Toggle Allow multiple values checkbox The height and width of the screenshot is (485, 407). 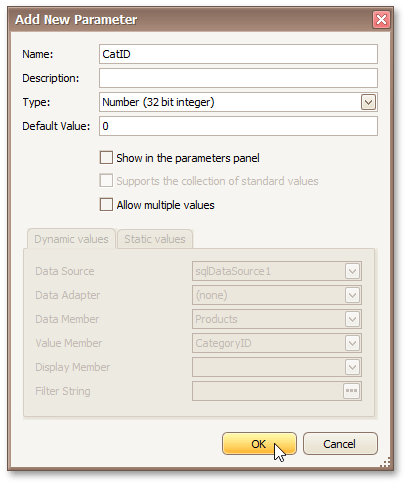[106, 205]
